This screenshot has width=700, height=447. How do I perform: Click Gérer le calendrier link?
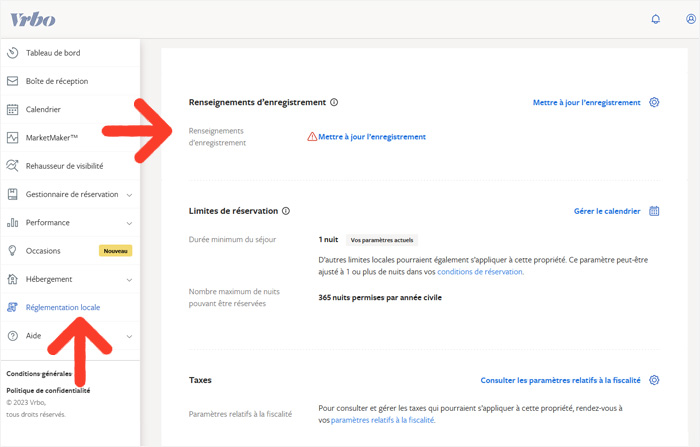[x=607, y=211]
